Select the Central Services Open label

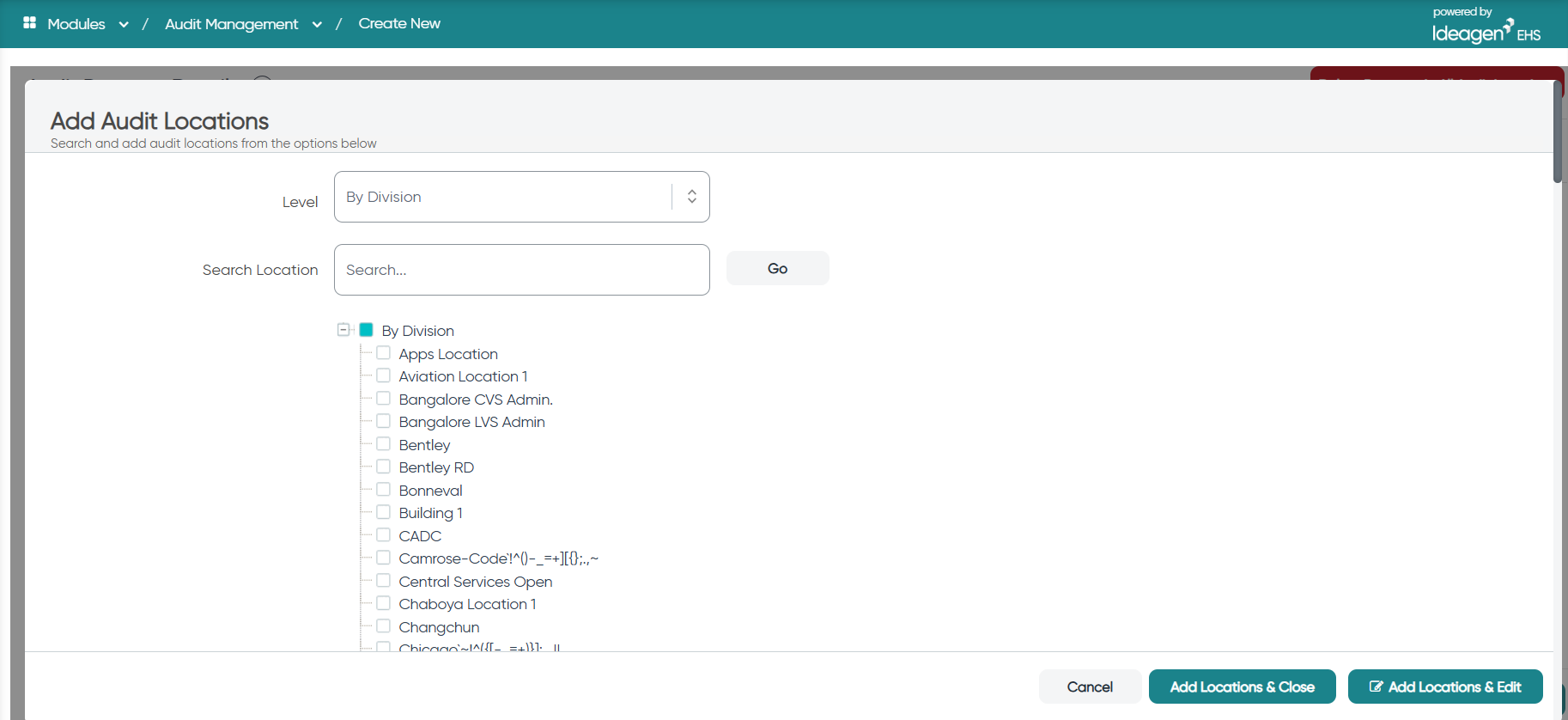coord(476,582)
